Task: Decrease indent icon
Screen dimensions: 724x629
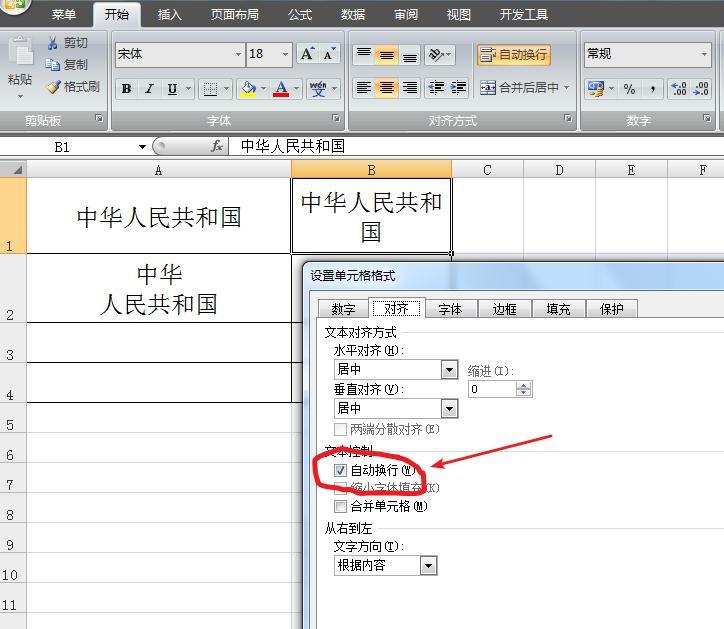Action: click(x=436, y=87)
